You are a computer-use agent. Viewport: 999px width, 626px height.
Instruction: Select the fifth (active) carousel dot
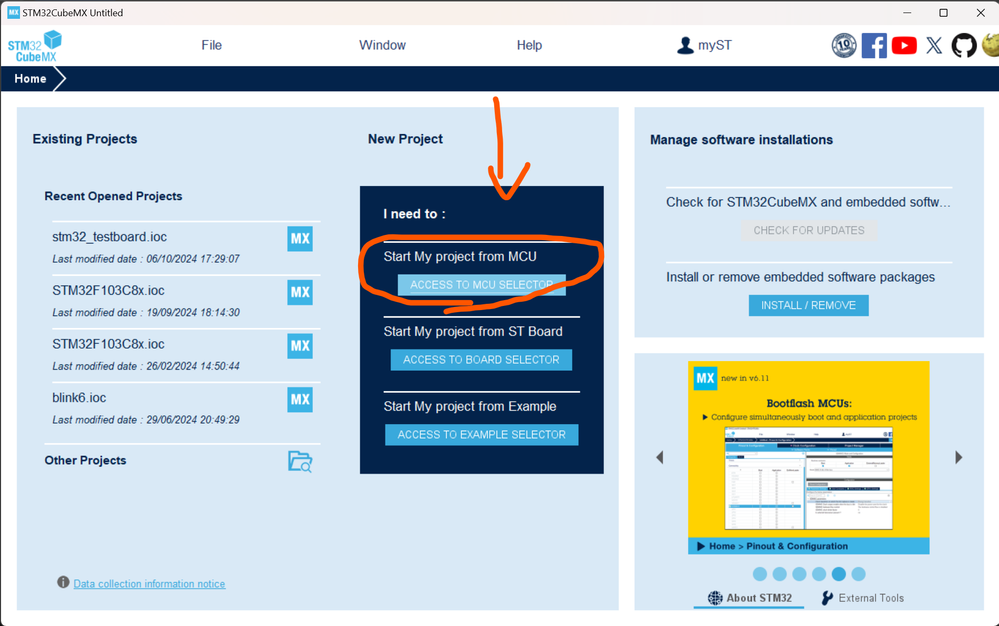coord(838,574)
